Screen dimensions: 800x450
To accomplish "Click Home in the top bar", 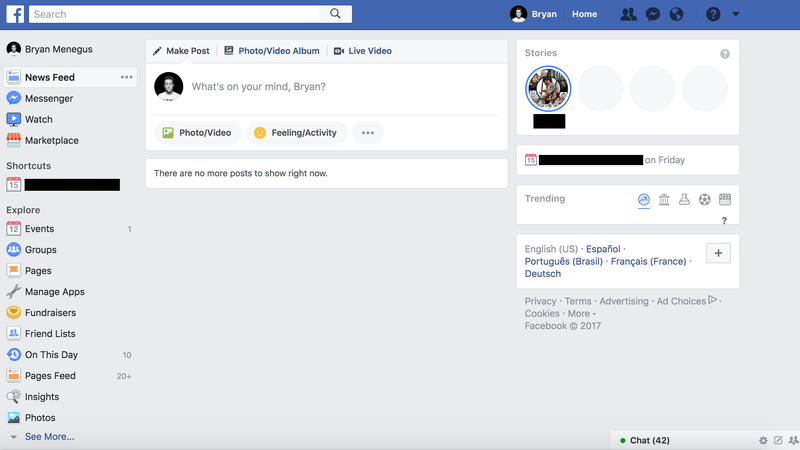I will tap(584, 14).
